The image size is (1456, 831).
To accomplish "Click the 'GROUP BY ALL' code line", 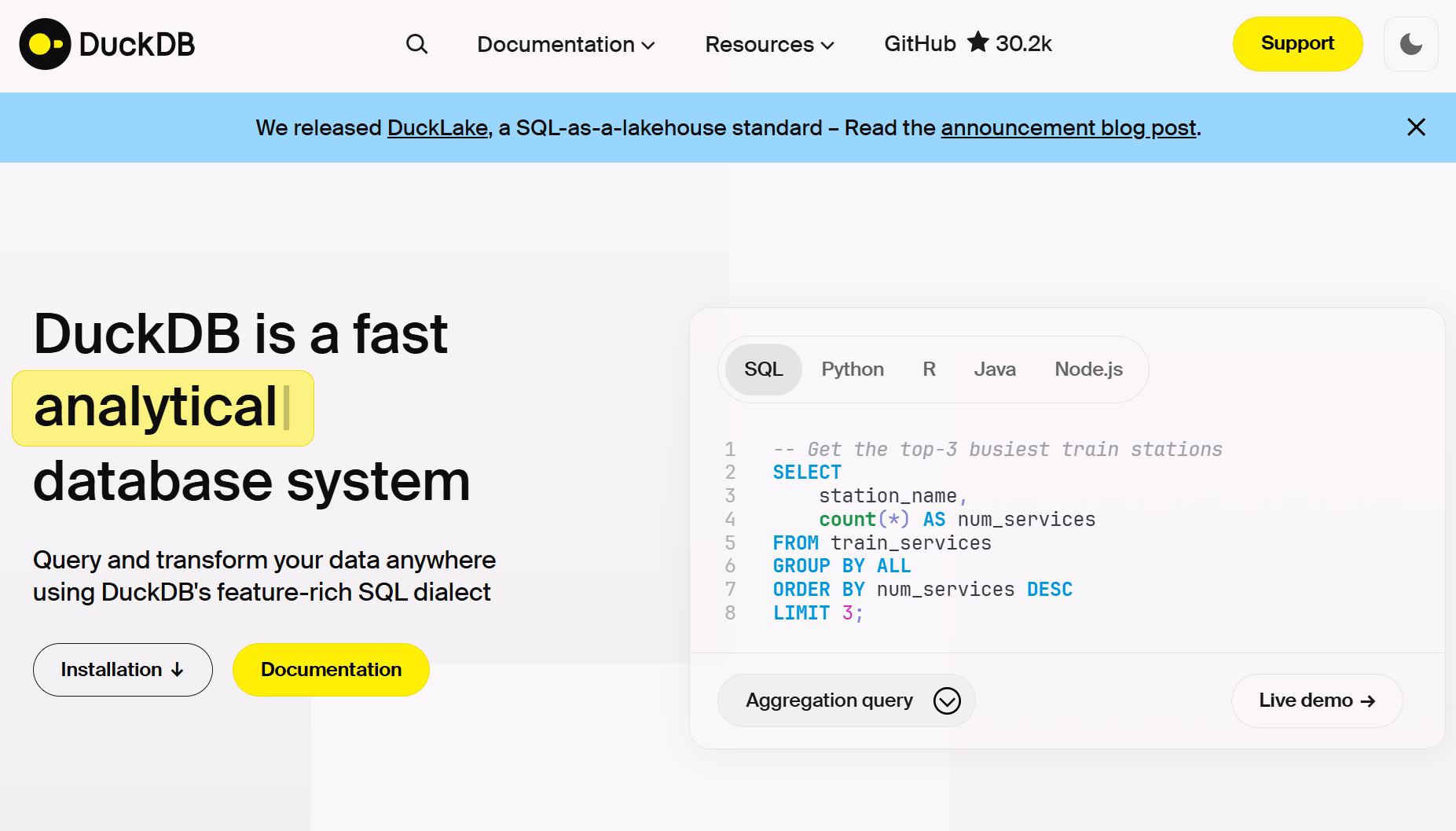I will (842, 566).
